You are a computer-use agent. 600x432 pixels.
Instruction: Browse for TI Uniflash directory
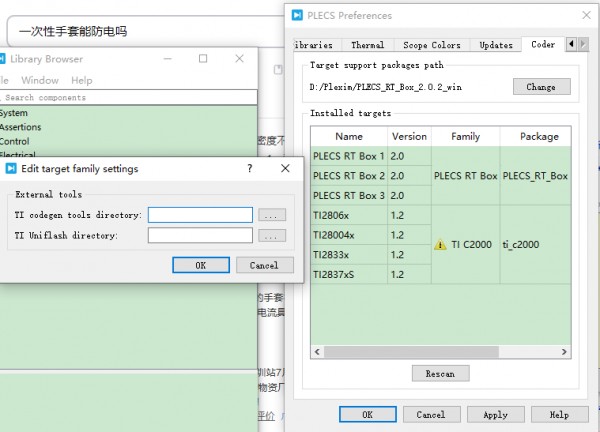point(272,235)
